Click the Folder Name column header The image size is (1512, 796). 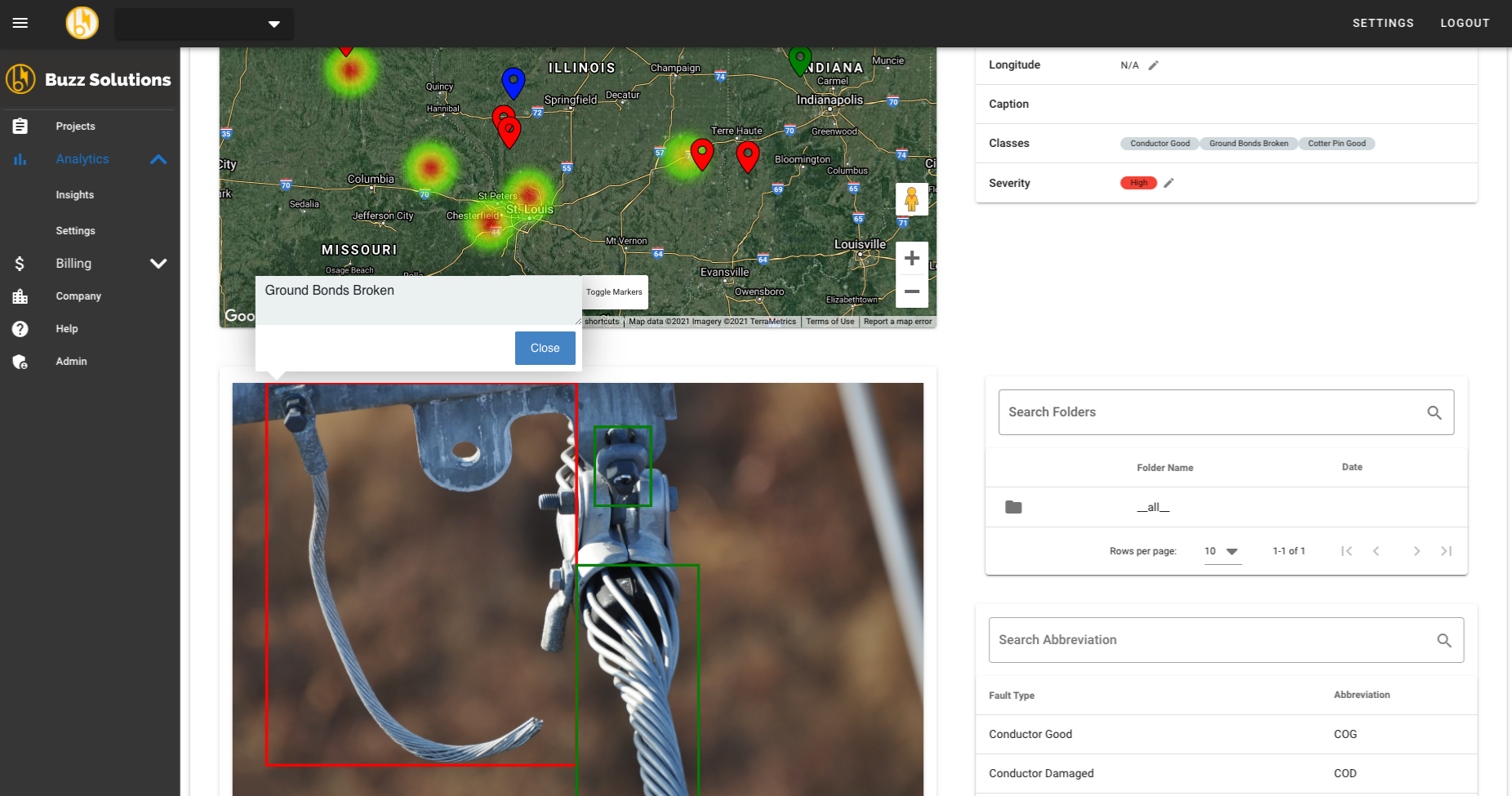tap(1165, 468)
